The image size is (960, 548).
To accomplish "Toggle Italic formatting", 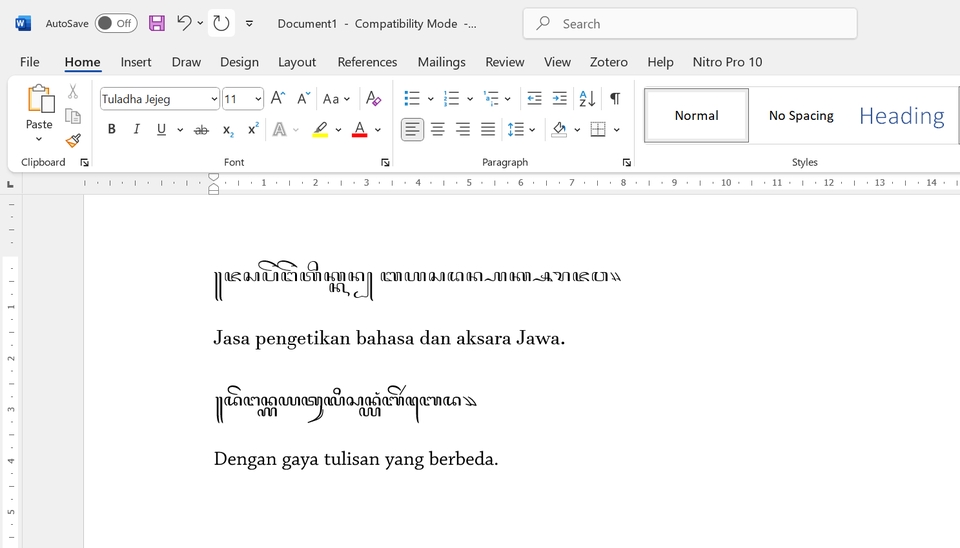I will click(x=136, y=129).
